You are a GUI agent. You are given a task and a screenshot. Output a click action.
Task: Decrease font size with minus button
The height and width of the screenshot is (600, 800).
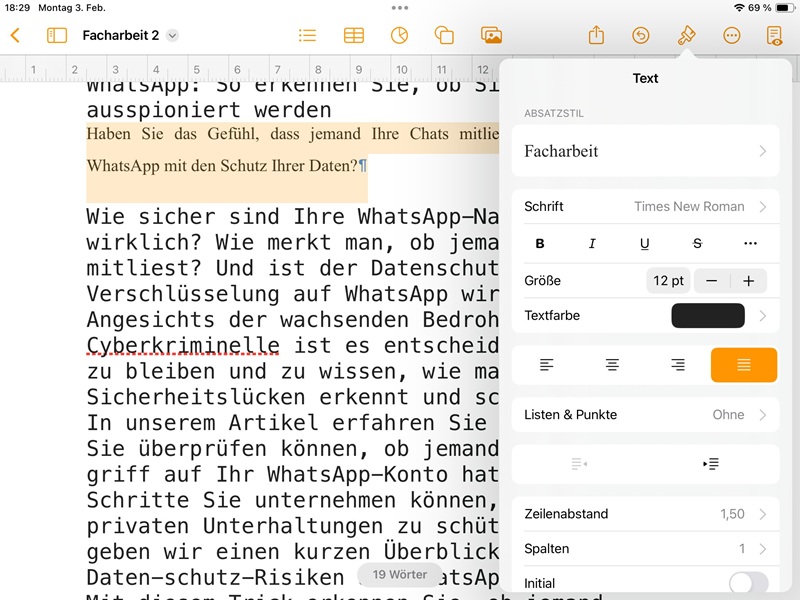point(712,281)
